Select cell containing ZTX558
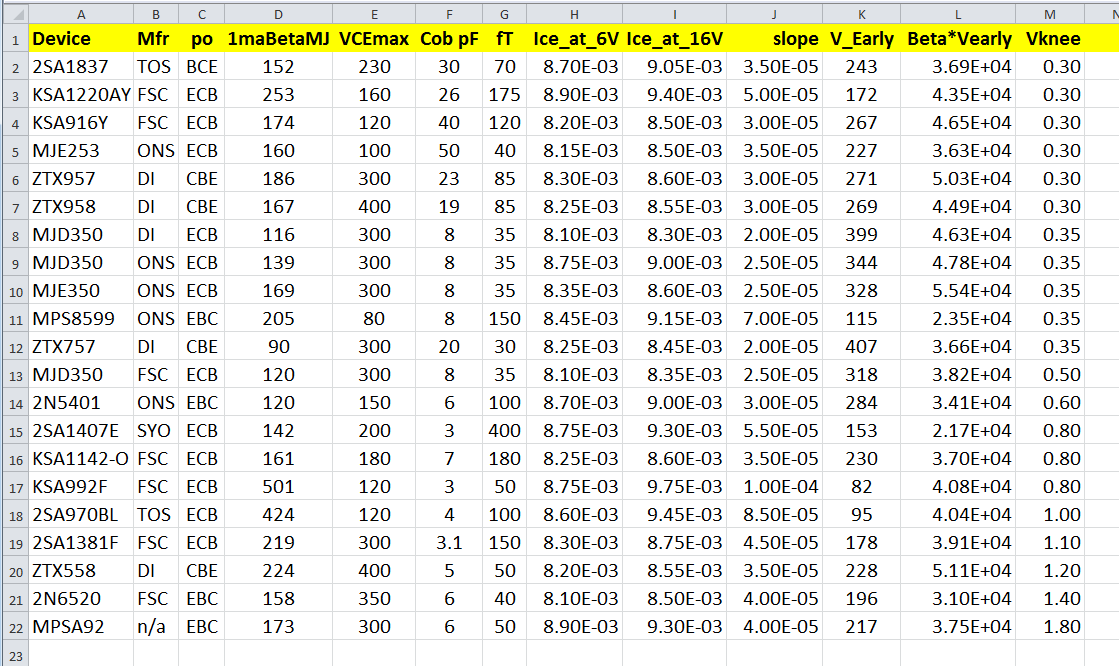The image size is (1119, 666). click(x=81, y=571)
